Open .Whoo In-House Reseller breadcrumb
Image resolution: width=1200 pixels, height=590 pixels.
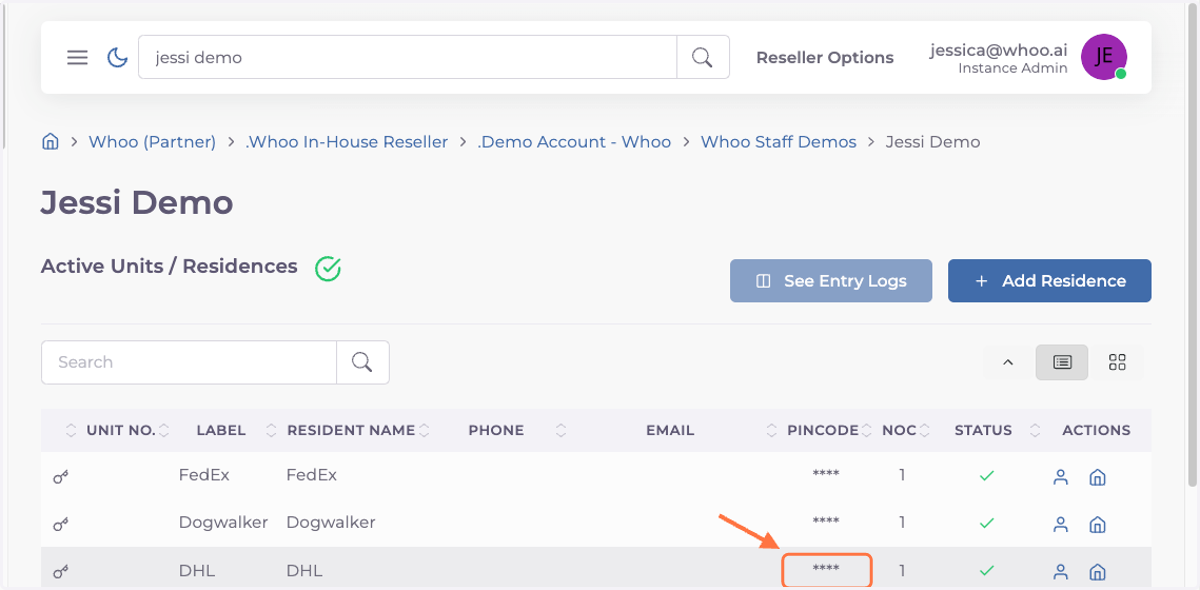(x=346, y=142)
